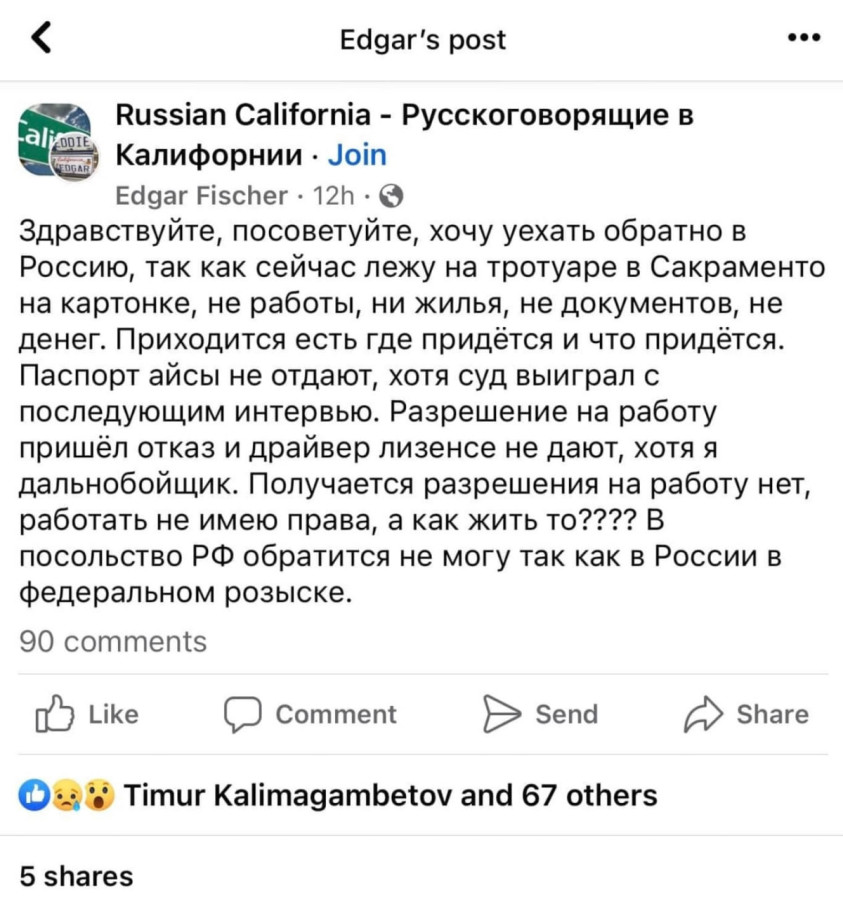View Timur Kalimagambetov and 67 others reactions
Screen dimensions: 843x900
[390, 796]
